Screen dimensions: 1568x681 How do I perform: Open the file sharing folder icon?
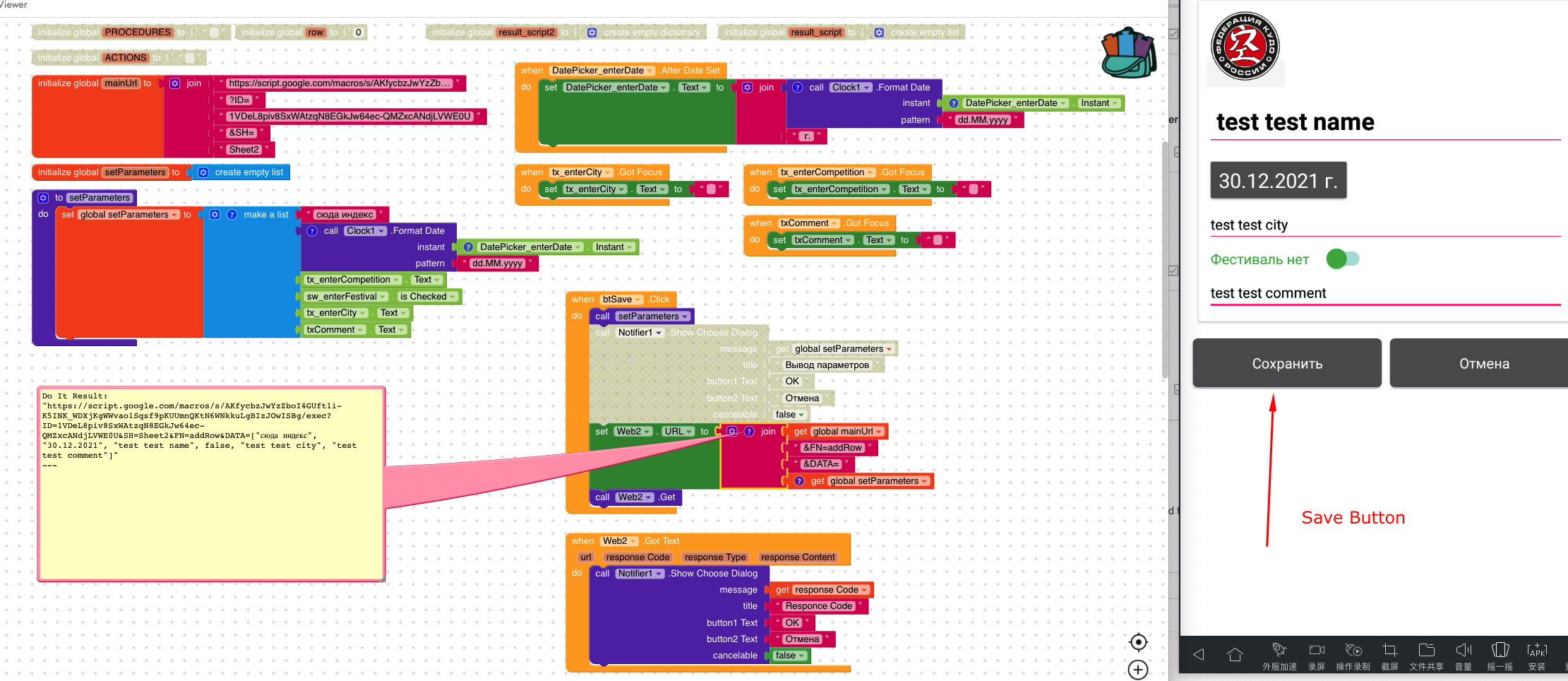(x=1427, y=650)
